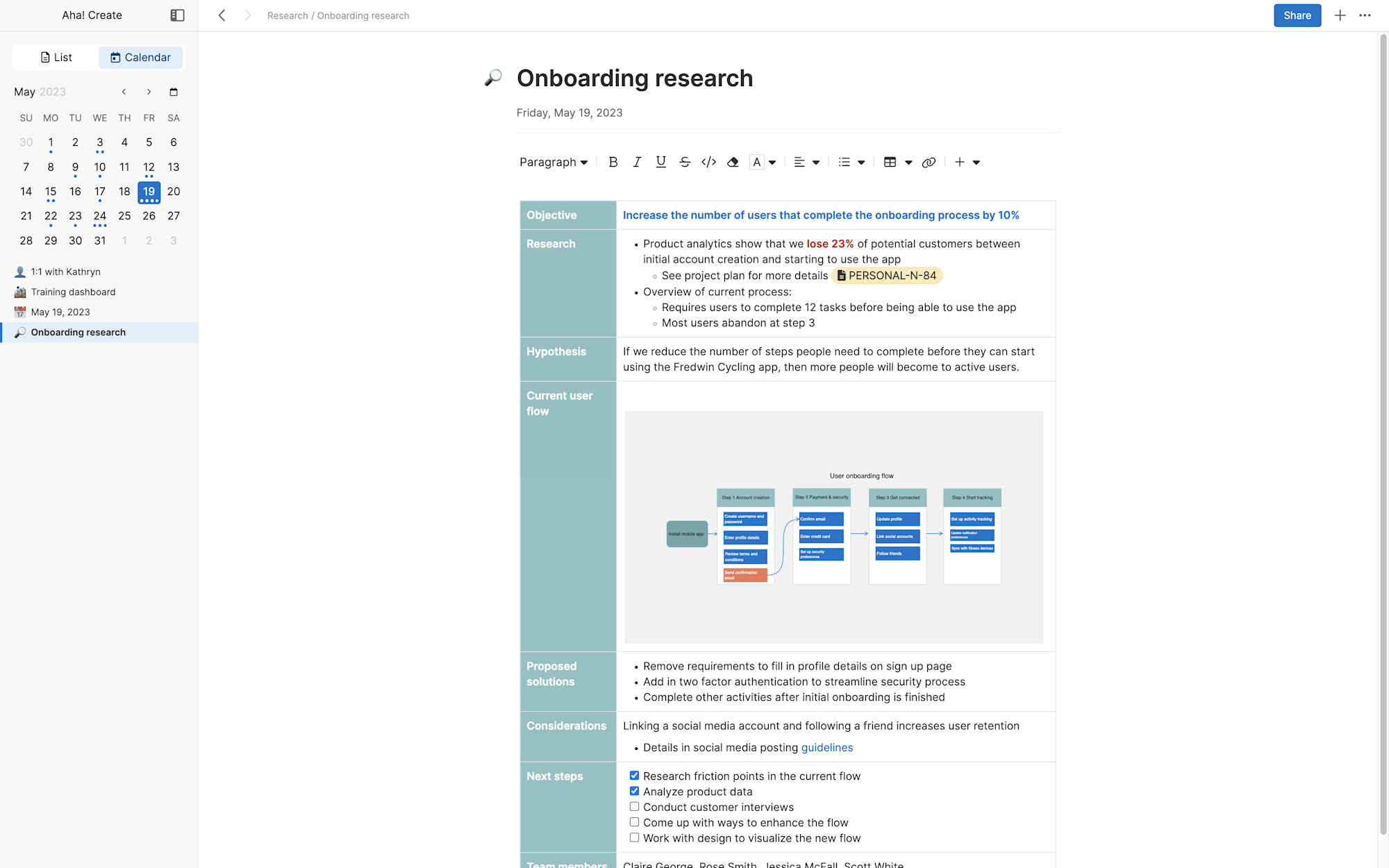The width and height of the screenshot is (1389, 868).
Task: Insert a hyperlink using link icon
Action: coord(929,162)
